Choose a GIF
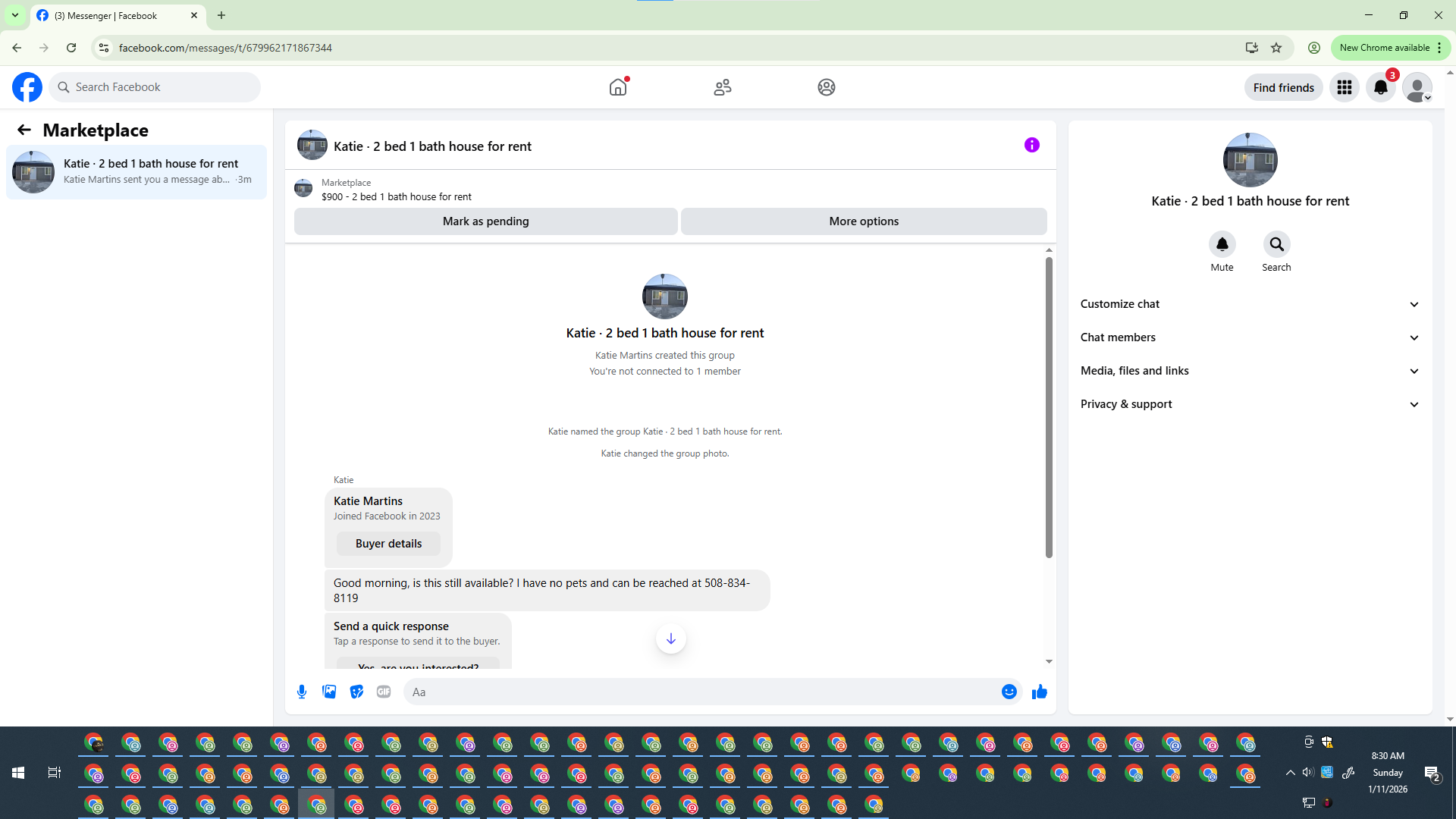This screenshot has height=819, width=1456. pyautogui.click(x=384, y=692)
